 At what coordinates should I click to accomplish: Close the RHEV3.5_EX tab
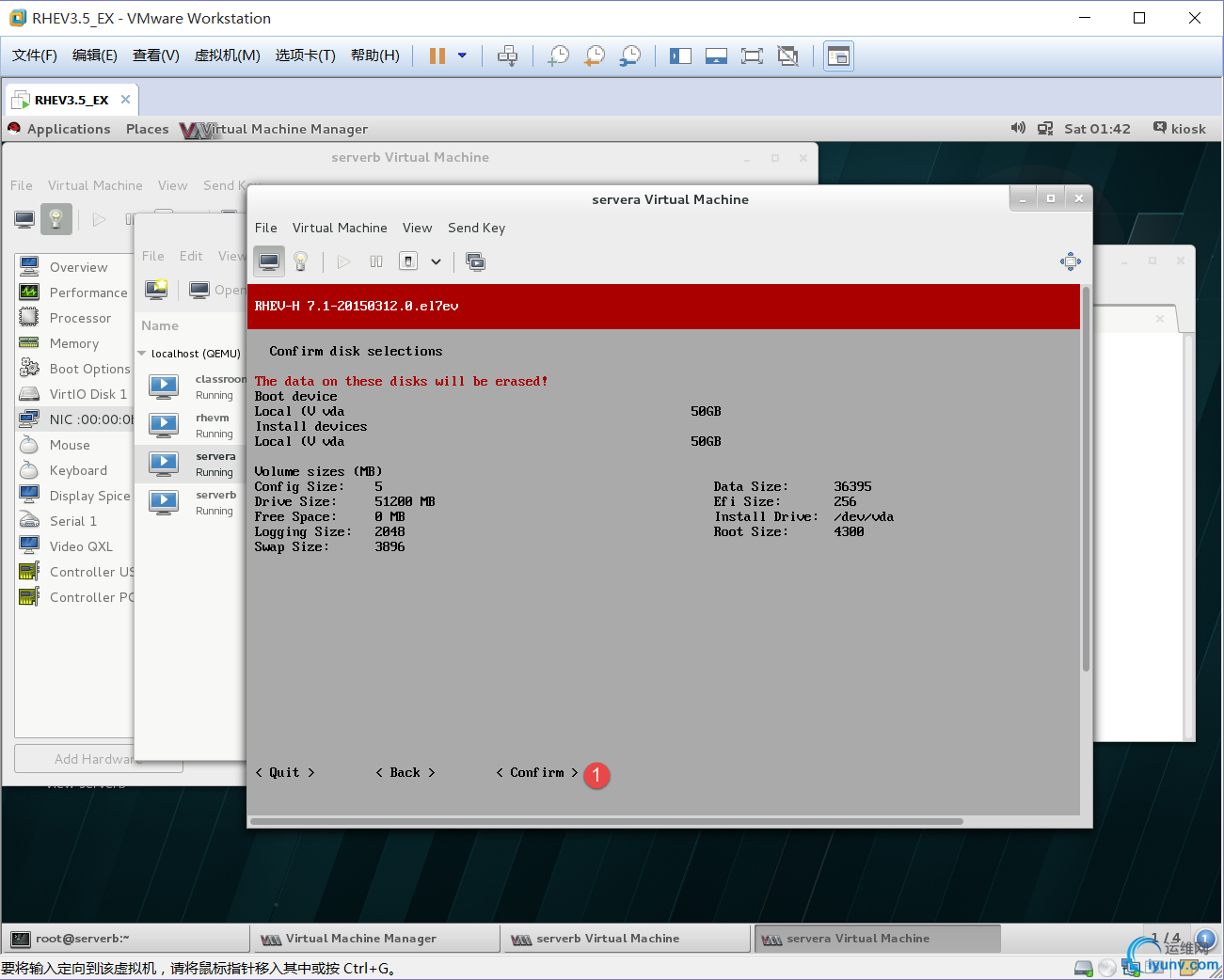(x=125, y=99)
